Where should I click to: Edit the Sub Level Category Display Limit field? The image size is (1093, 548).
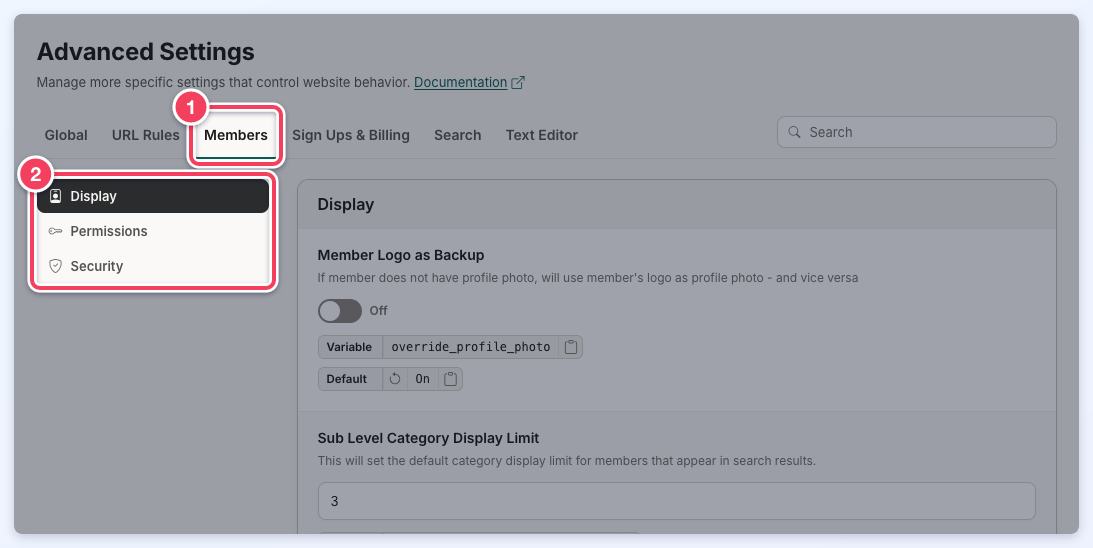677,501
